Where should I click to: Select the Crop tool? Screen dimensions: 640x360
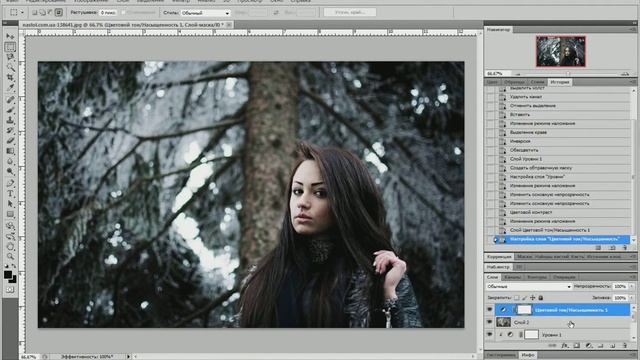point(10,78)
